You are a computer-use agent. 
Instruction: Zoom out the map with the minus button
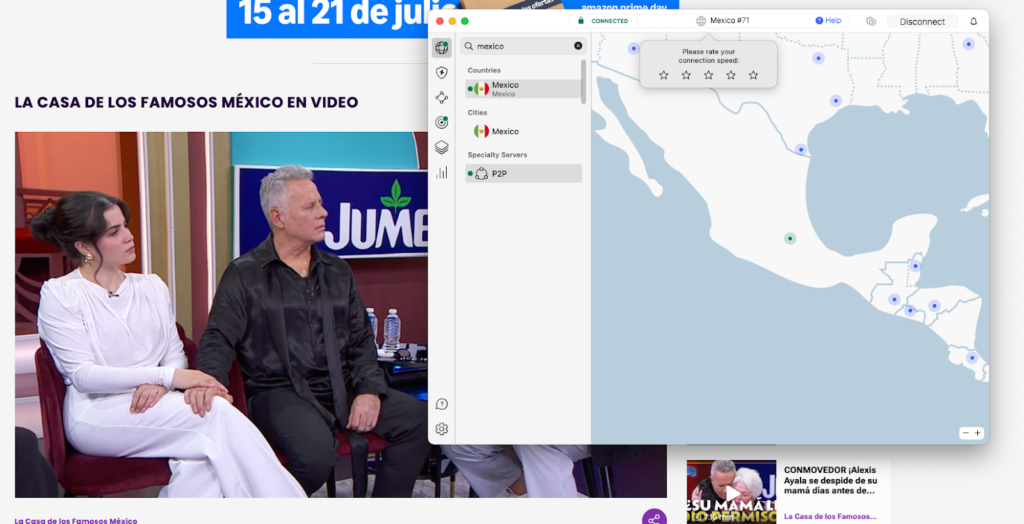(x=965, y=433)
